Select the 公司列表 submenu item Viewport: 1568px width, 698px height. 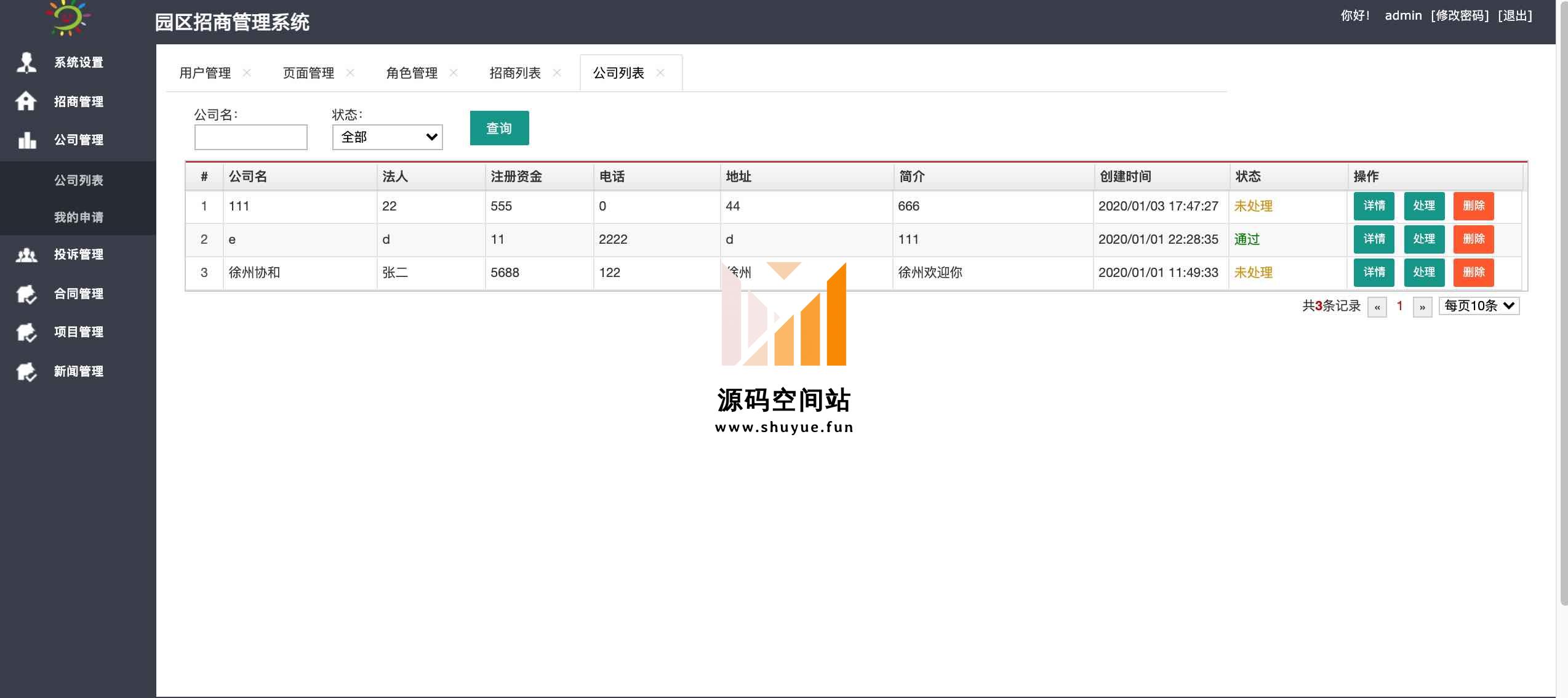point(78,180)
